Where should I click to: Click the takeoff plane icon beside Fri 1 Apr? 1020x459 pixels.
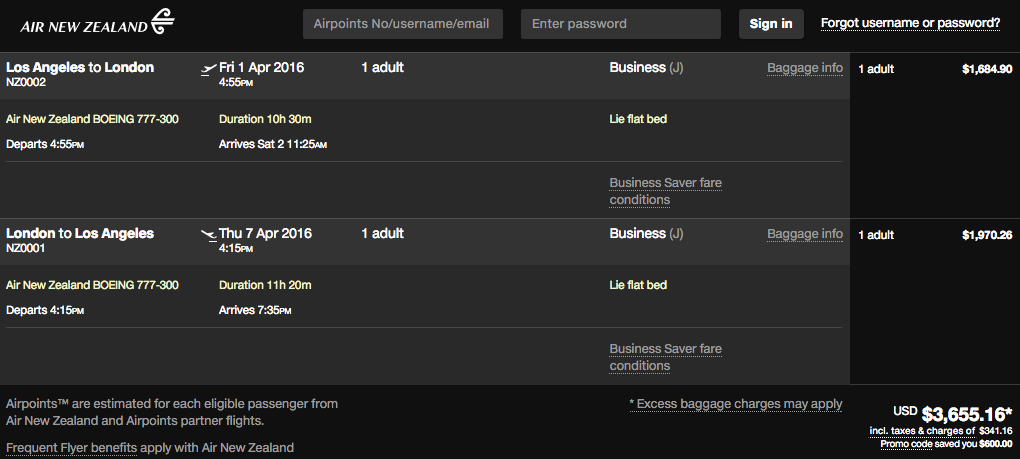pos(208,69)
